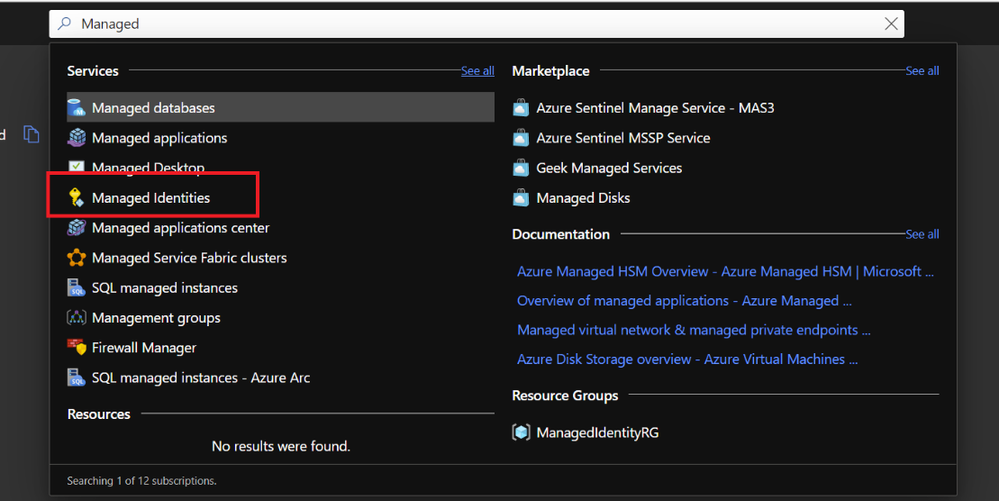Click the ManagedIdentityRG resource group icon
Screen dimensions: 999x501
521,432
